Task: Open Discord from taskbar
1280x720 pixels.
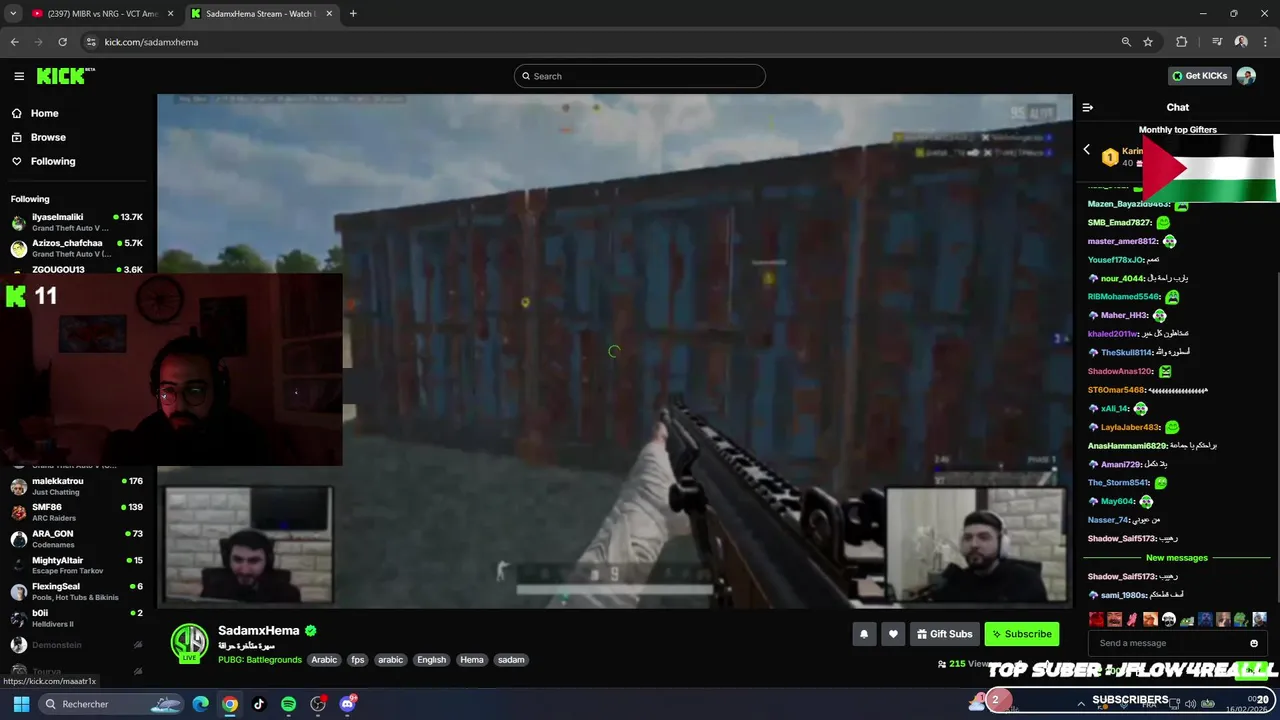Action: (x=347, y=704)
